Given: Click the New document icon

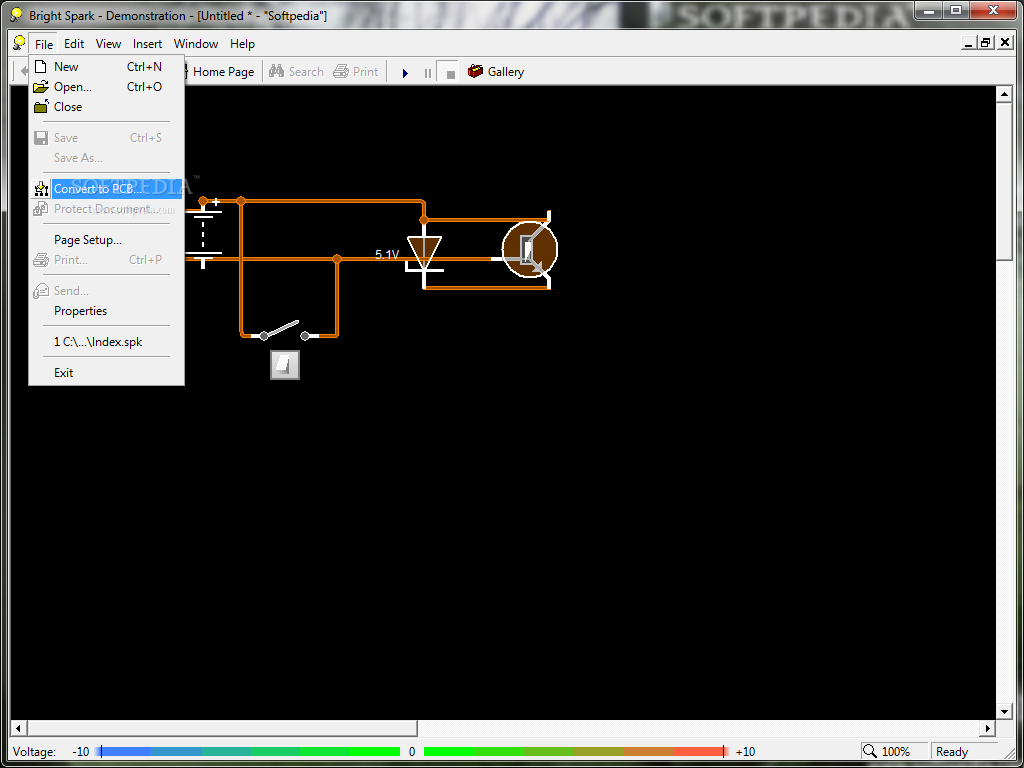Looking at the screenshot, I should tap(40, 67).
